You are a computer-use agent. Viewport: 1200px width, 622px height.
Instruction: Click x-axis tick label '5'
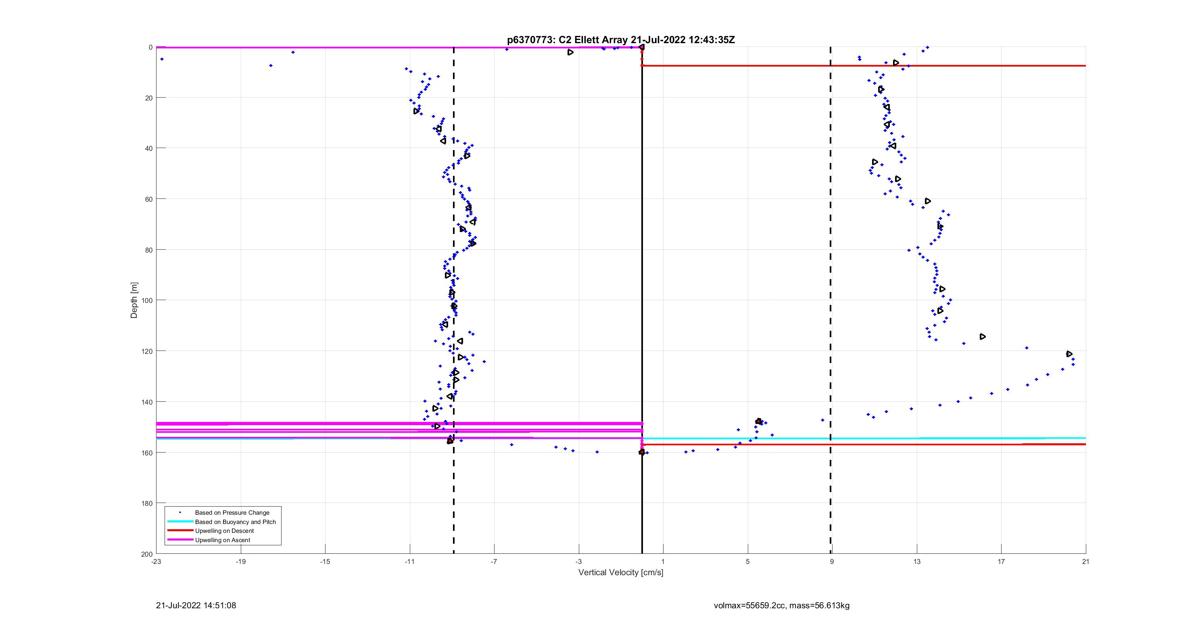point(747,562)
